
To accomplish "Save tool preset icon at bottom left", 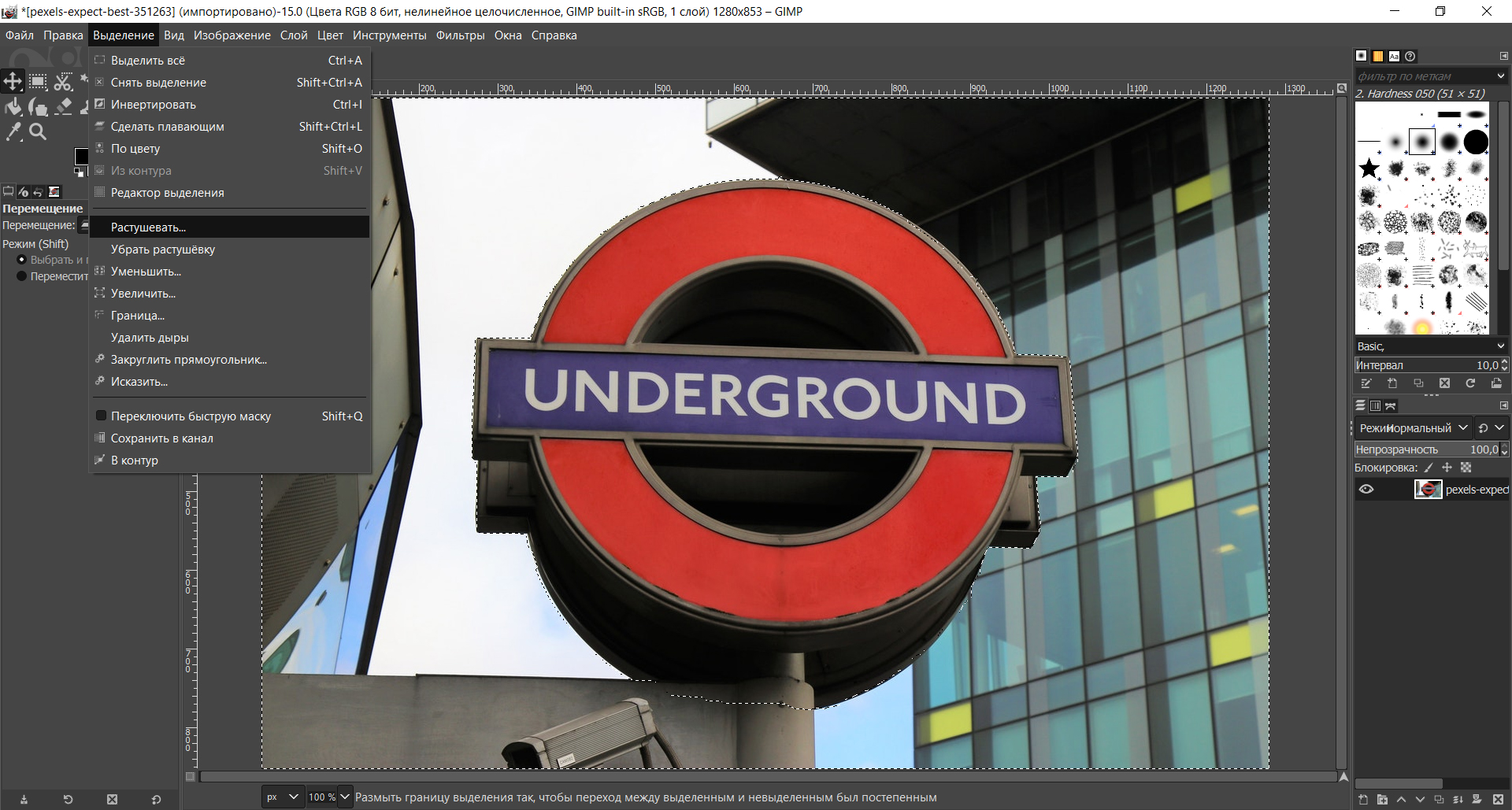I will (x=24, y=799).
